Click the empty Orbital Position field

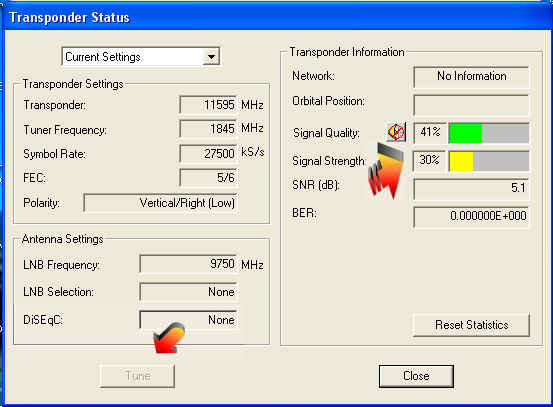pos(471,105)
